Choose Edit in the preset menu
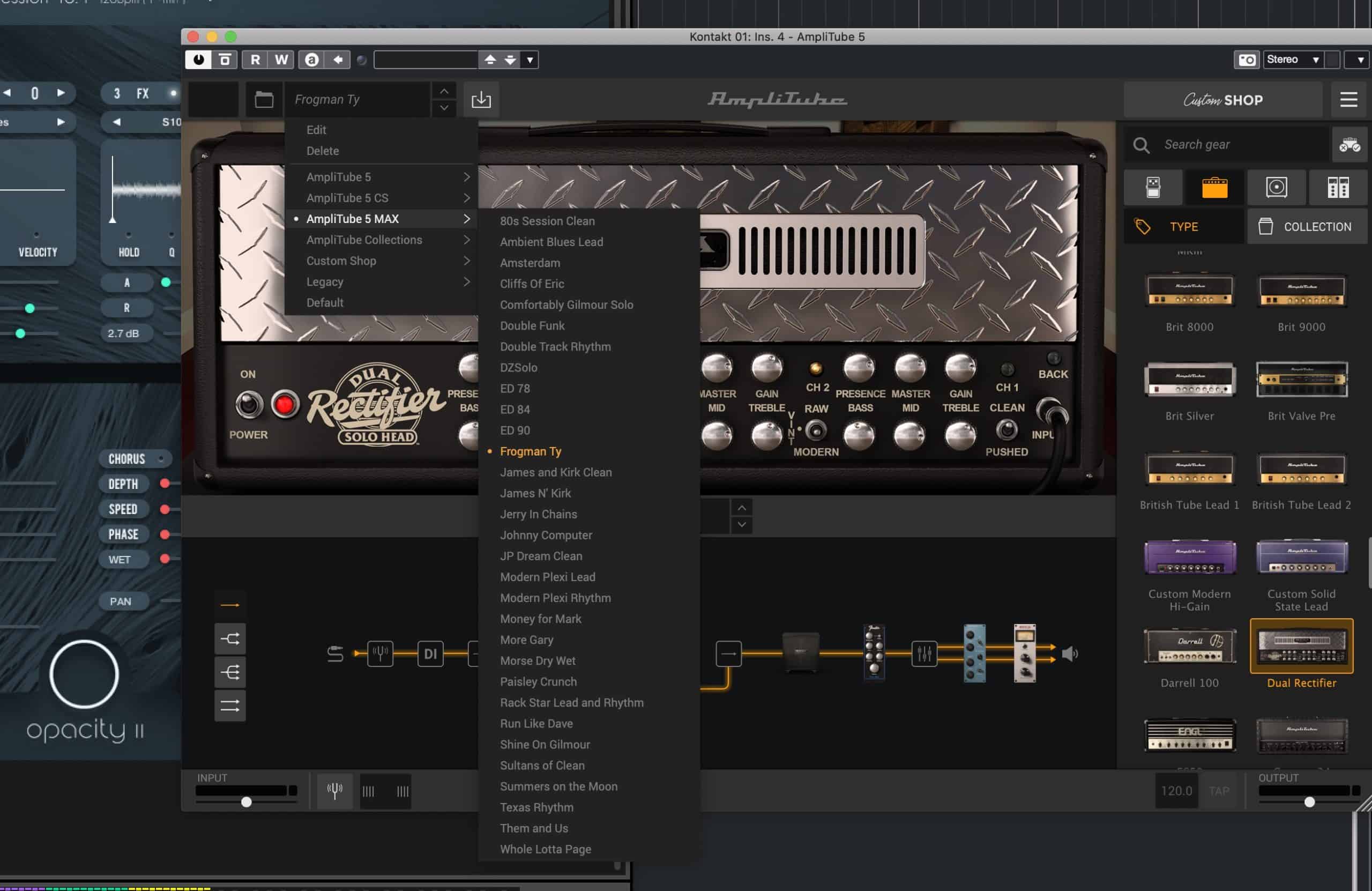Screen dimensions: 1372x891 point(382,130)
